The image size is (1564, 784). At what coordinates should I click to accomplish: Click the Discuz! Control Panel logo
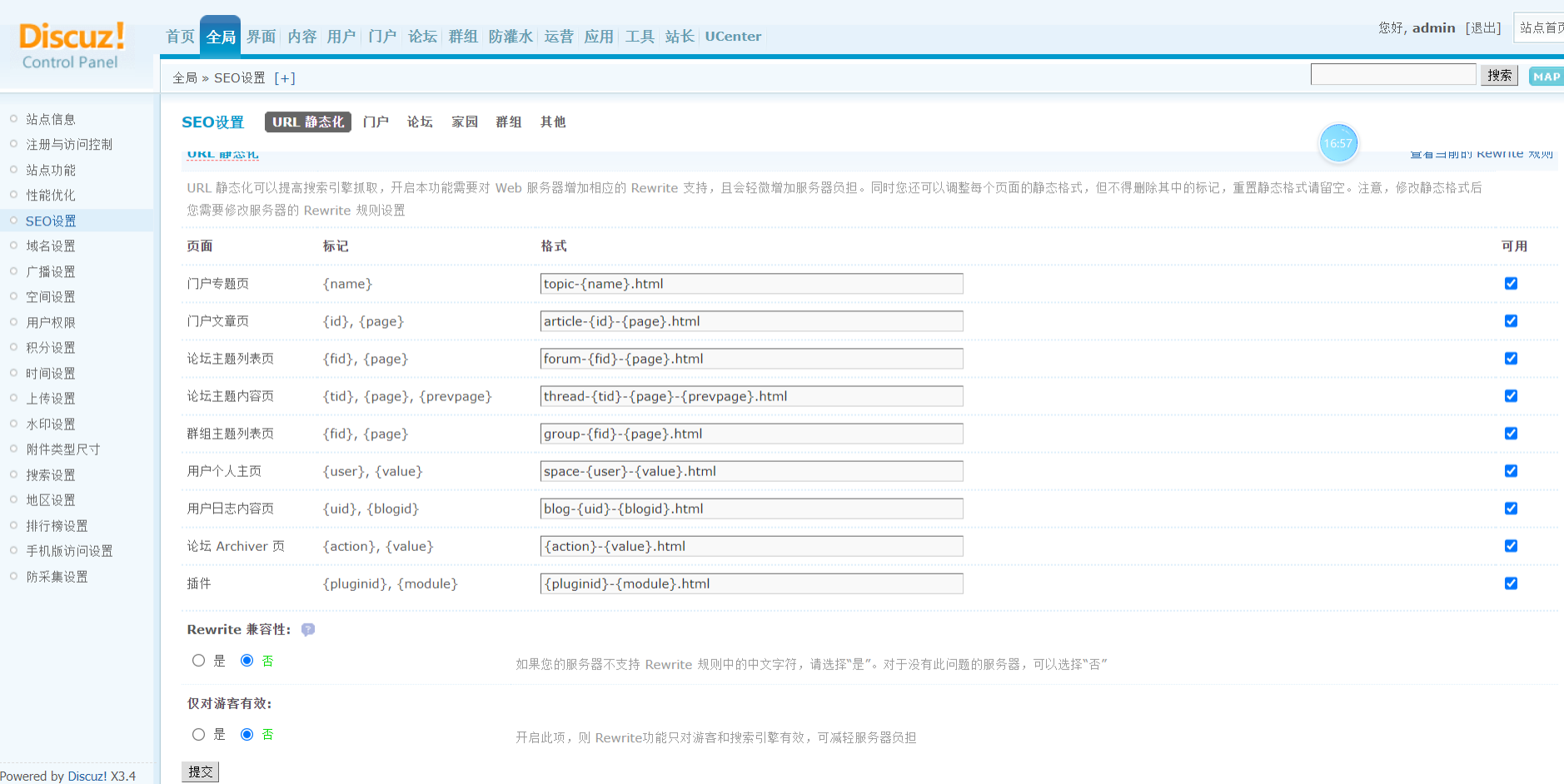coord(72,46)
